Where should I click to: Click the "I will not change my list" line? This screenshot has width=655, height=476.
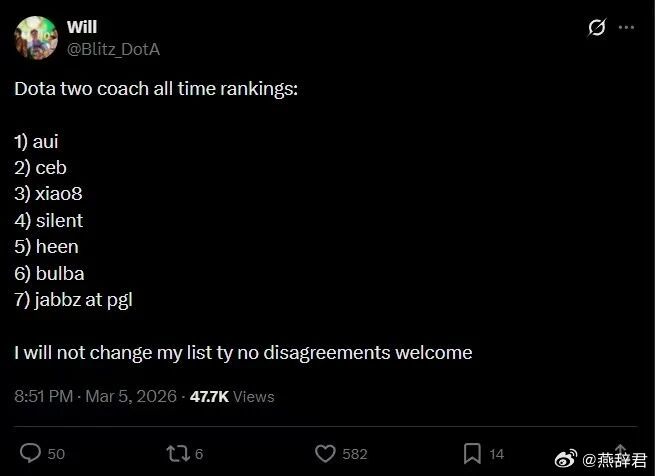tap(243, 352)
